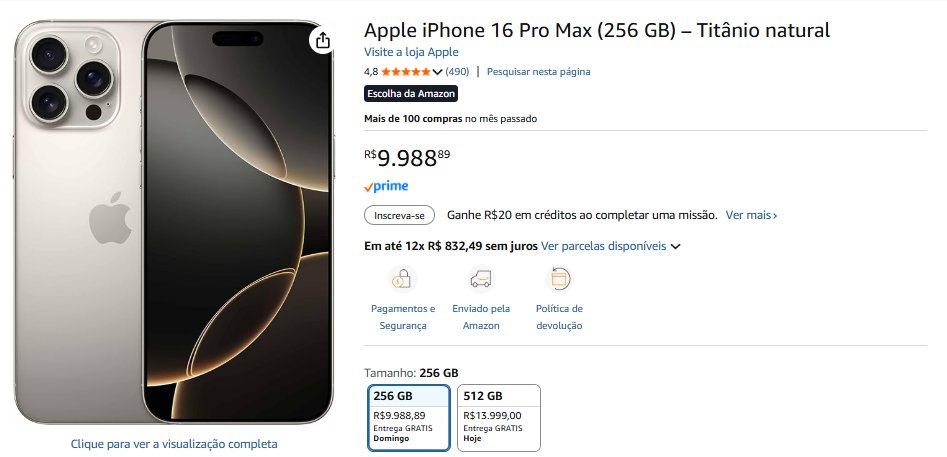
Task: Open the Pagamentos e Segurança text link
Action: coord(403,317)
